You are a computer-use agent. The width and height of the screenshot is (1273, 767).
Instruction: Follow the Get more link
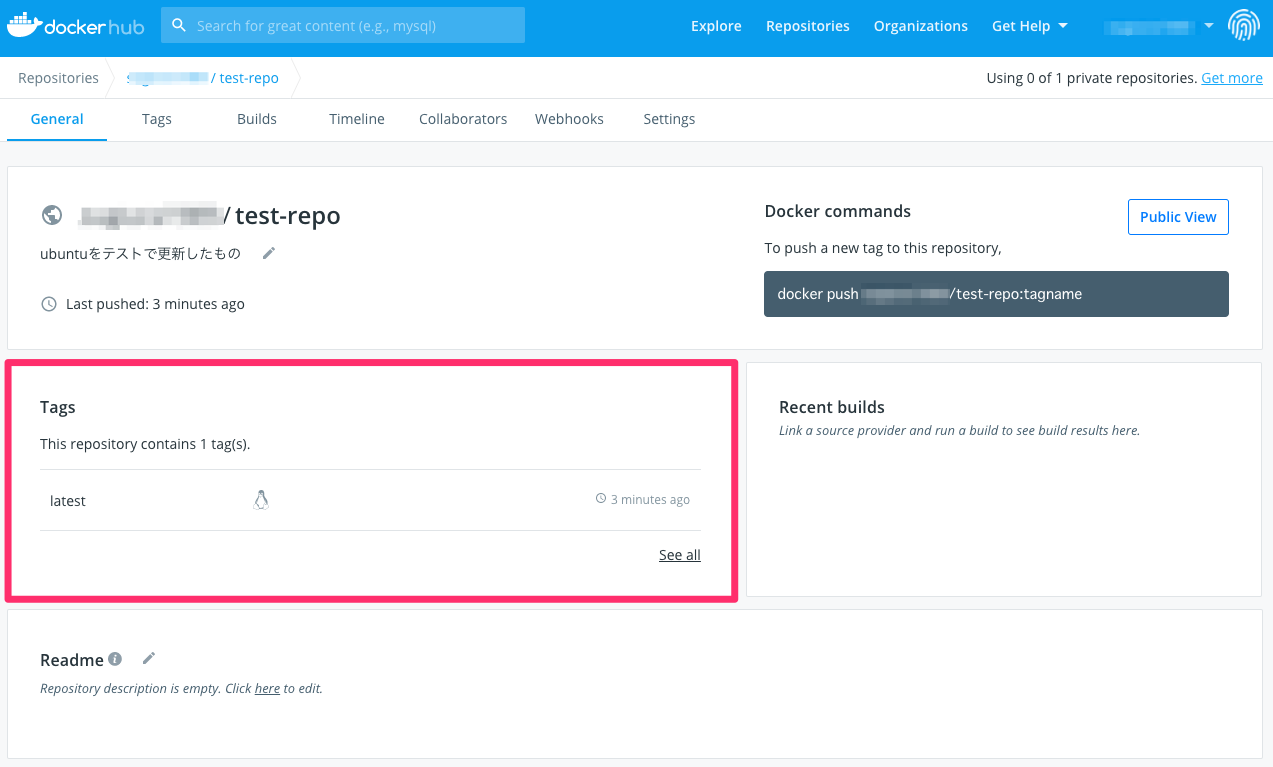(1232, 78)
